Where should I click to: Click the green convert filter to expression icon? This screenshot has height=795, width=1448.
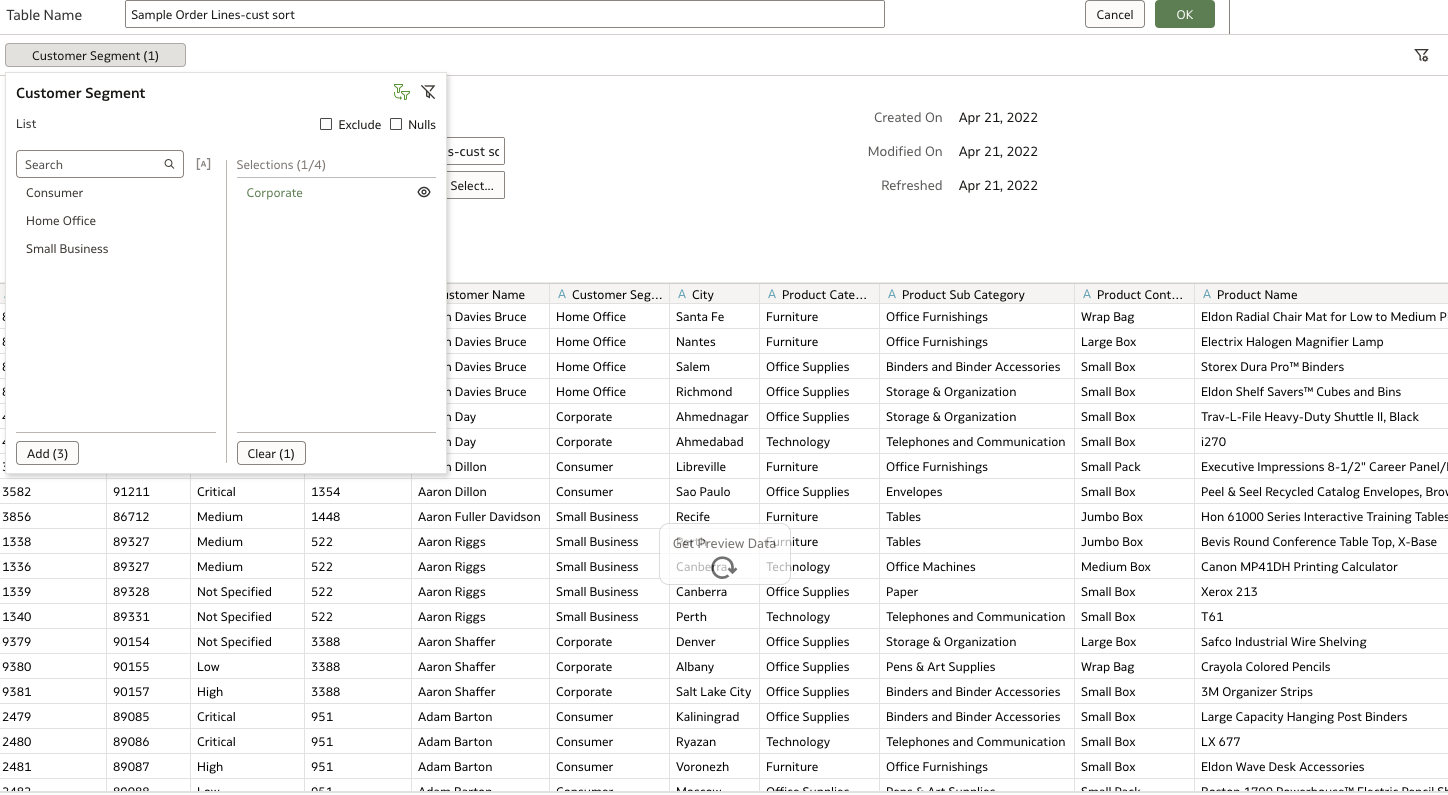click(401, 91)
